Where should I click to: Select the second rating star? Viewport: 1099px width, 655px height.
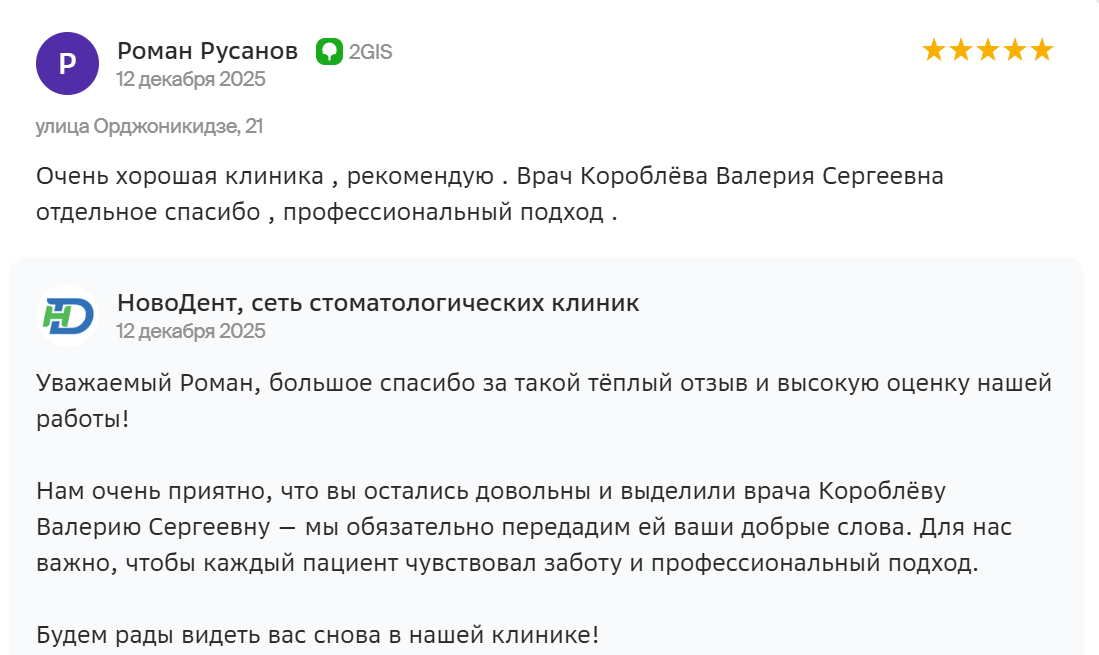(x=961, y=50)
